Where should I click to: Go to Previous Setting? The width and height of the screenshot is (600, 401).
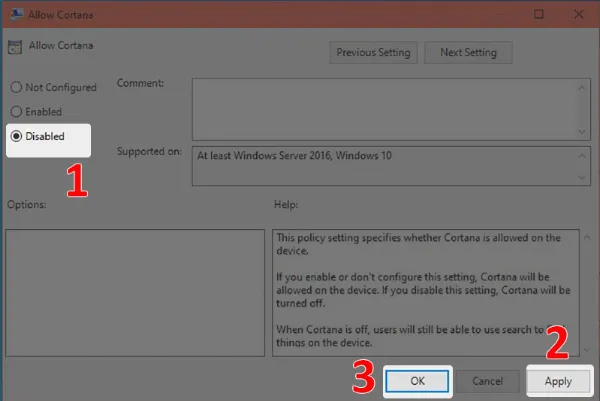(x=374, y=52)
